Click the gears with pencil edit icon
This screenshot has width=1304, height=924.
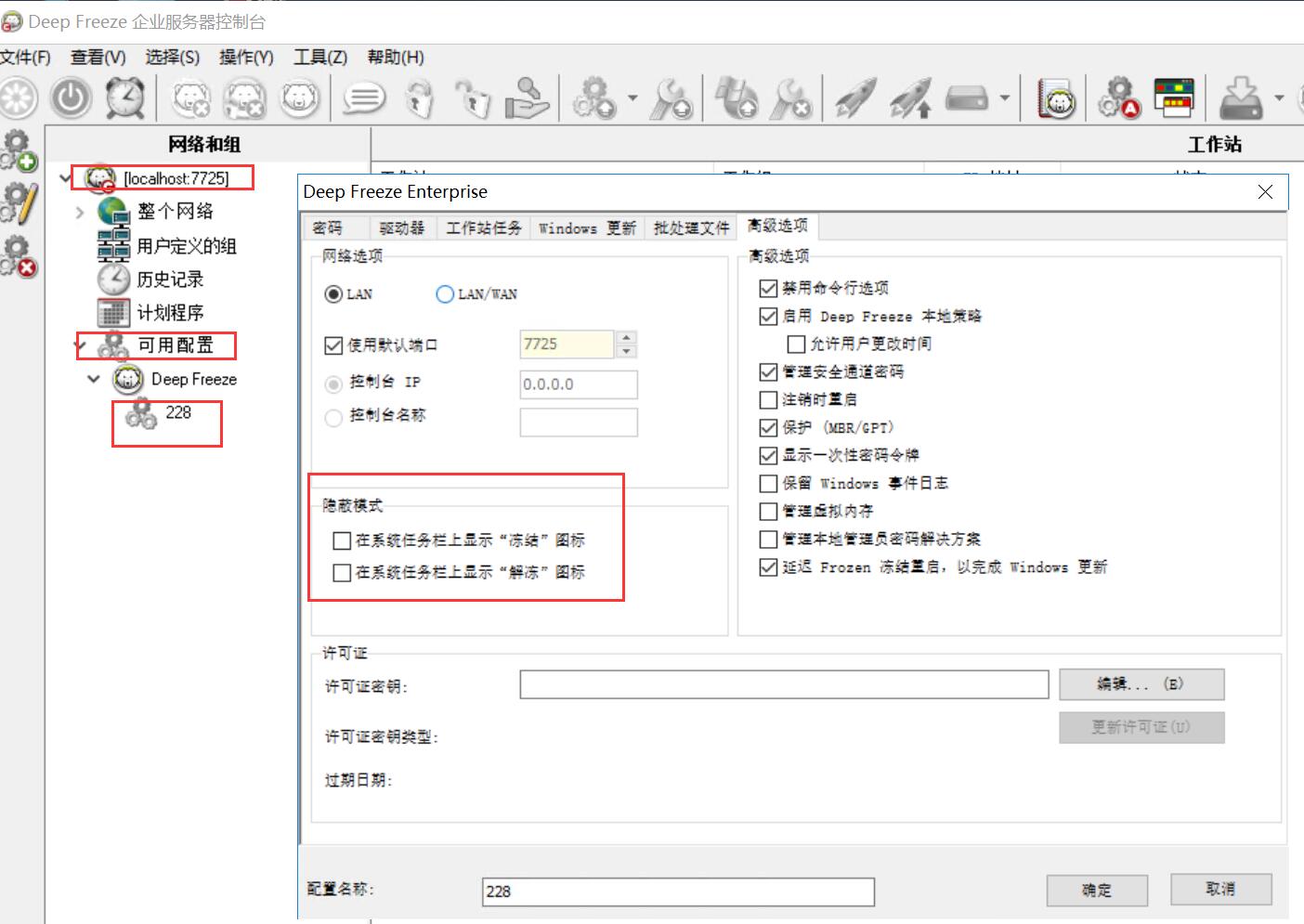coord(19,203)
